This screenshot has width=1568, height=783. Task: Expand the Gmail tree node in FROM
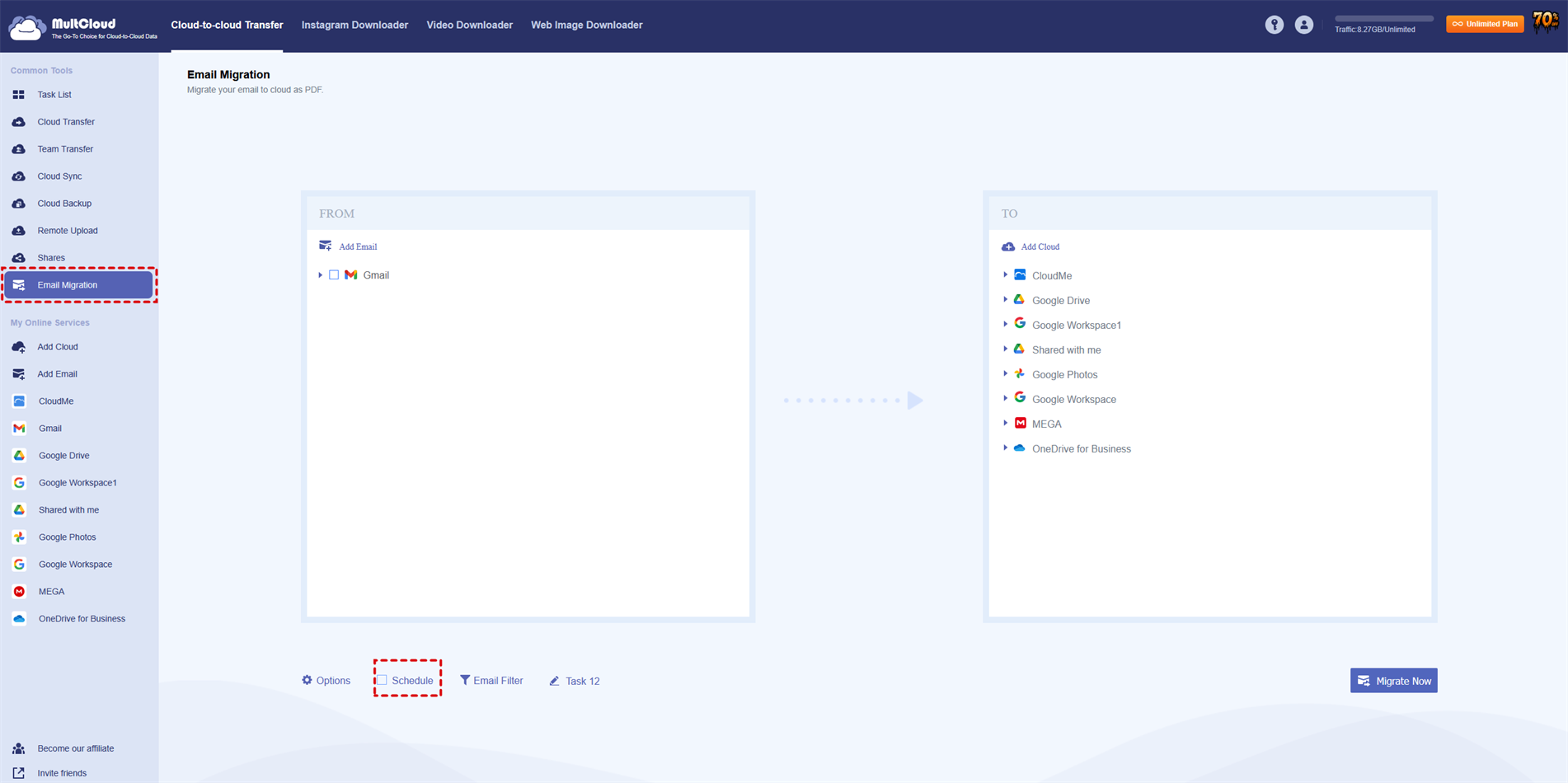(320, 274)
